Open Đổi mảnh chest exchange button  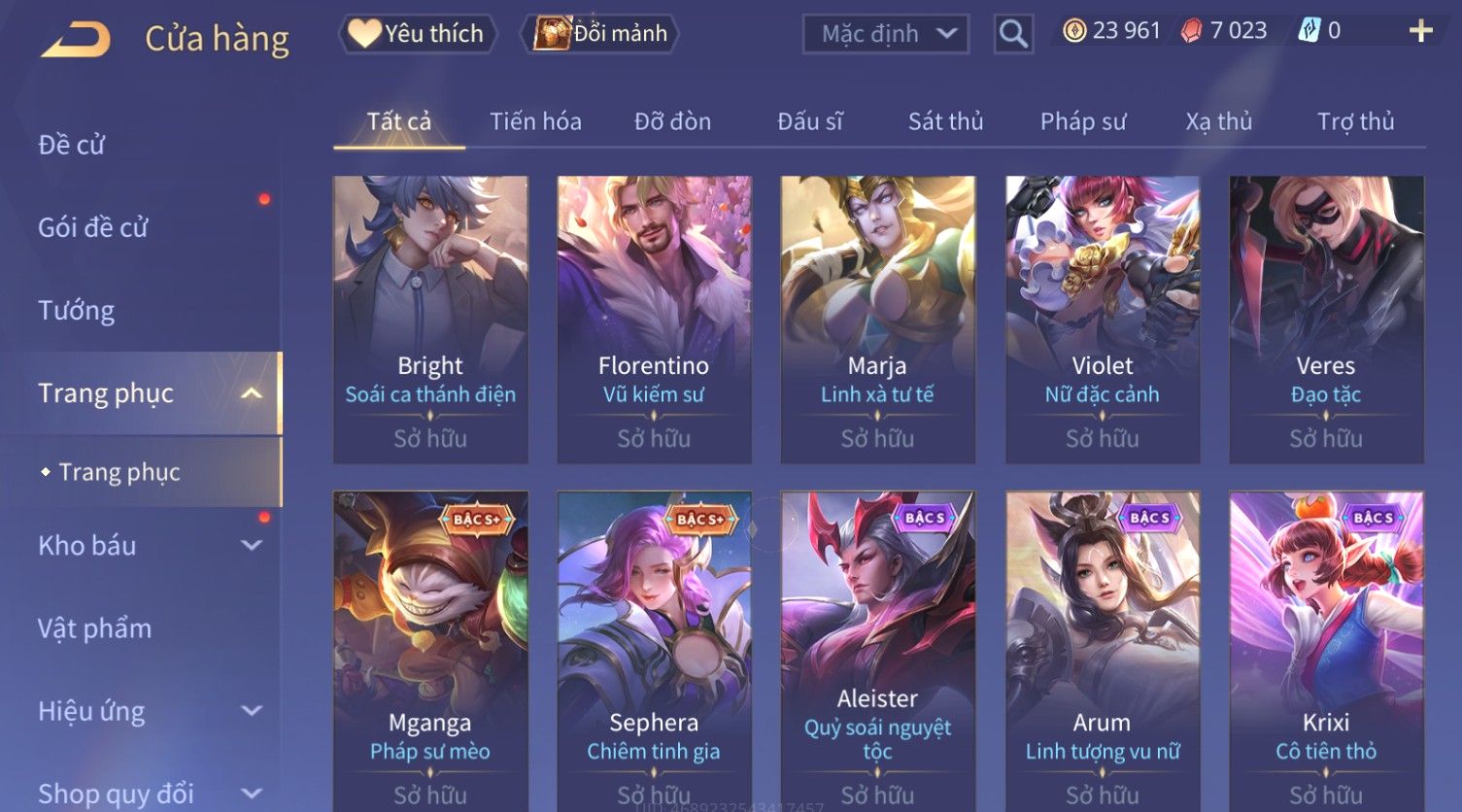pyautogui.click(x=600, y=34)
